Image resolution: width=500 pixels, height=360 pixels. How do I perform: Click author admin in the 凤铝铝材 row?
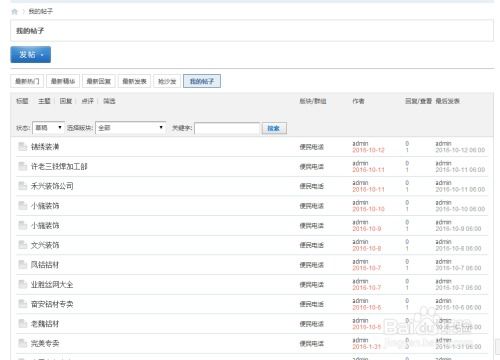360,261
